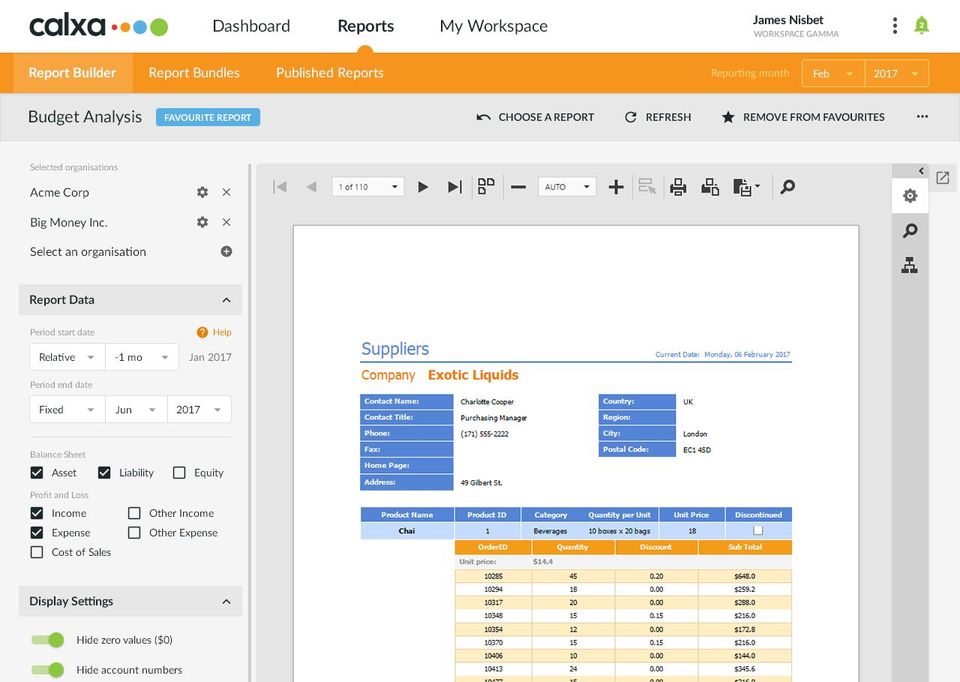The height and width of the screenshot is (682, 960).
Task: Toggle Hide account numbers switch
Action: tap(48, 670)
